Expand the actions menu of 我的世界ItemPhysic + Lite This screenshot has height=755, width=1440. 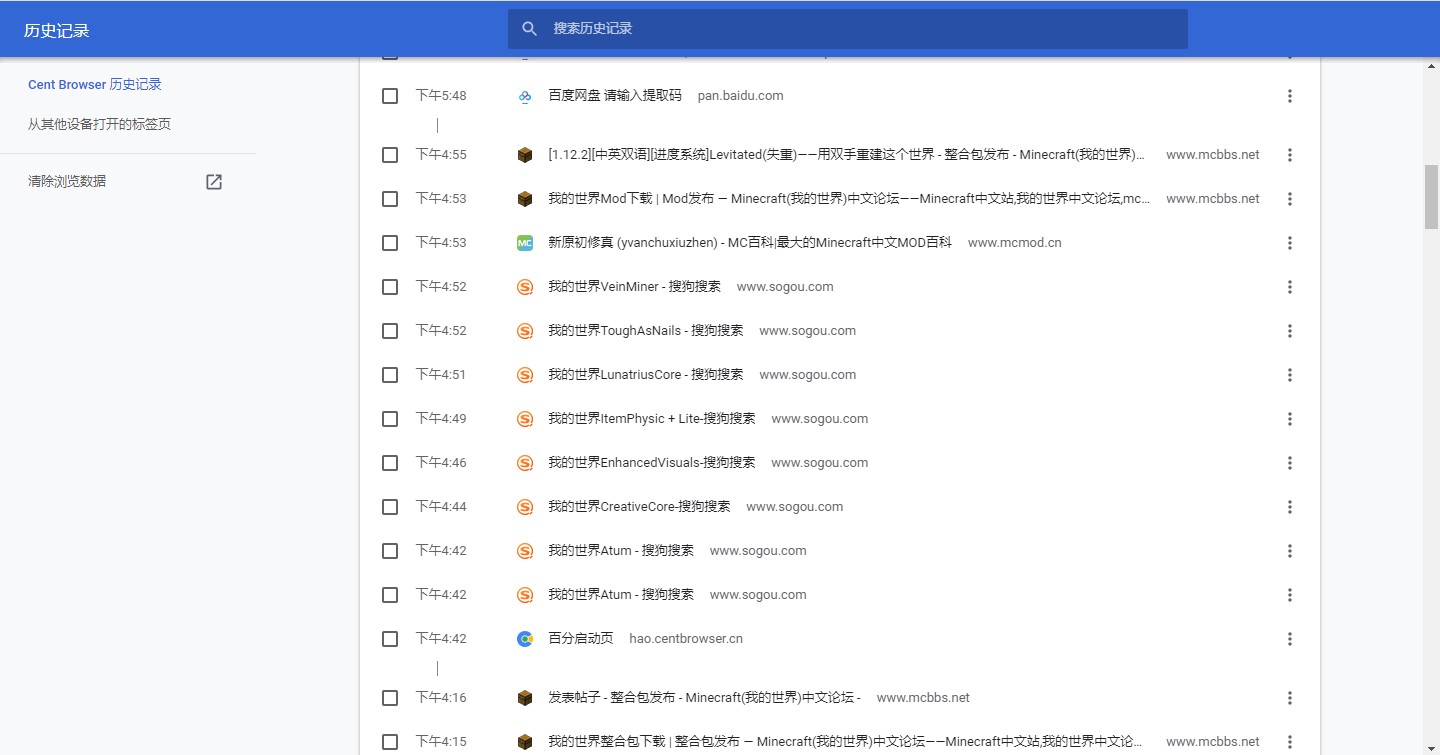pos(1290,419)
